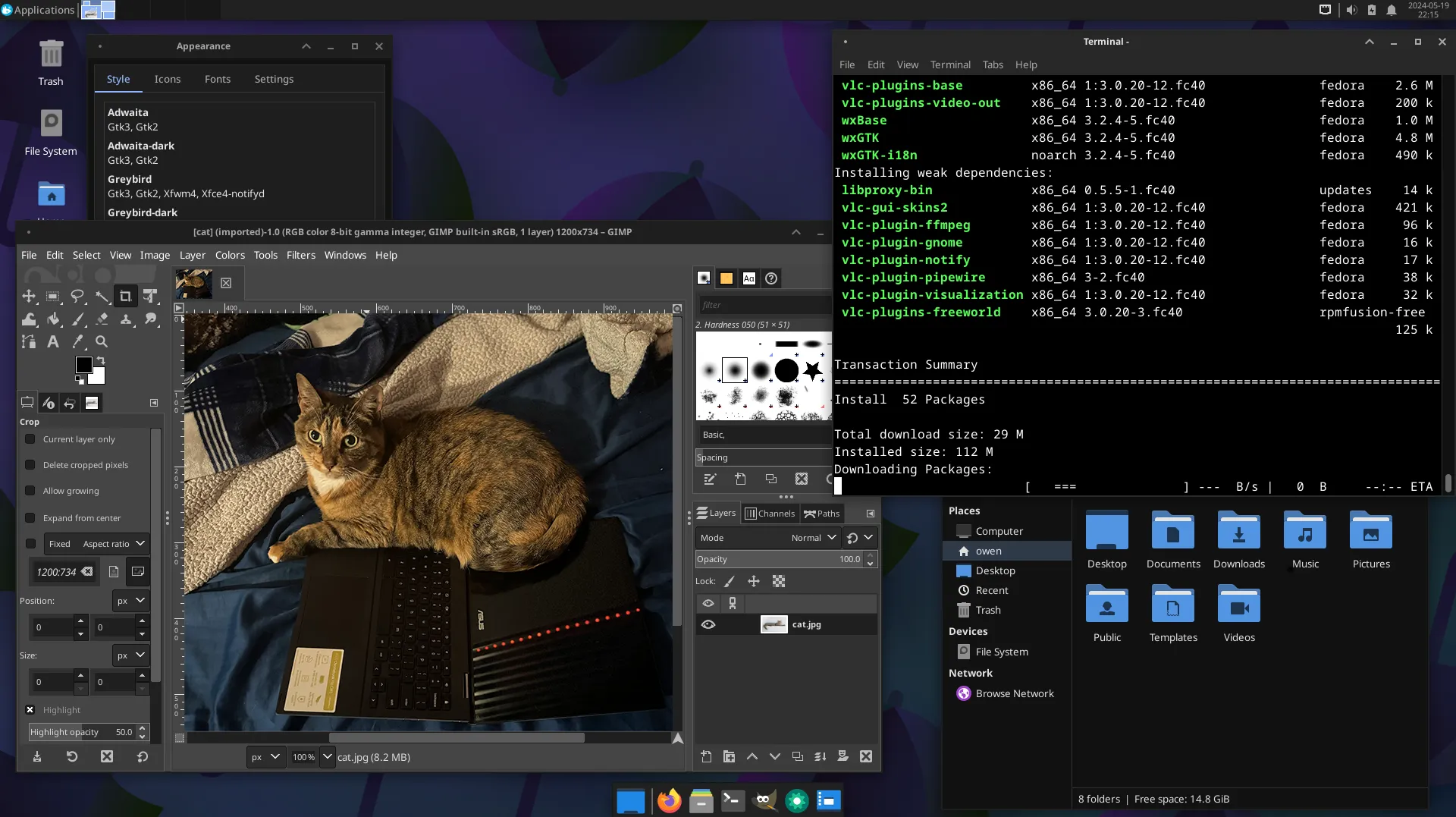Click the Edit brush button

tap(710, 479)
